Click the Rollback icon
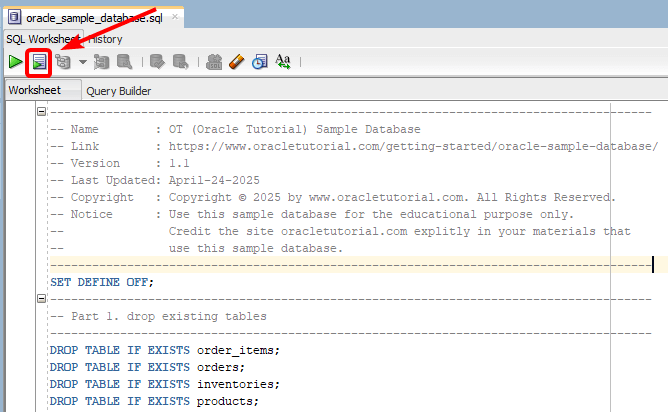The height and width of the screenshot is (412, 668). 181,62
